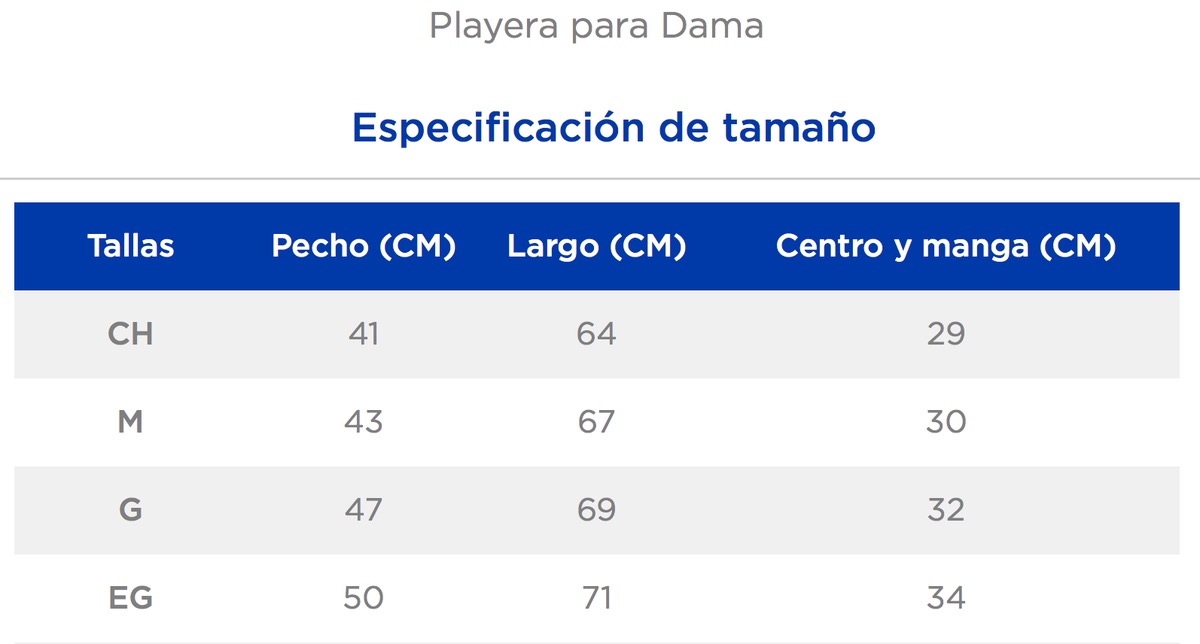Select the 'Pecho (CM)' column header
The width and height of the screenshot is (1200, 644).
(x=363, y=246)
